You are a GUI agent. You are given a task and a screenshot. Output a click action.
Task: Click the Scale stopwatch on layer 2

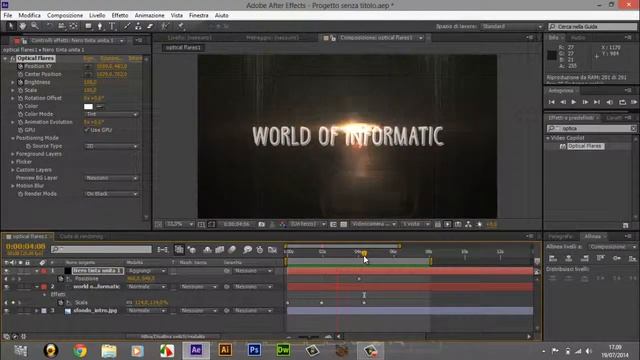tap(61, 302)
